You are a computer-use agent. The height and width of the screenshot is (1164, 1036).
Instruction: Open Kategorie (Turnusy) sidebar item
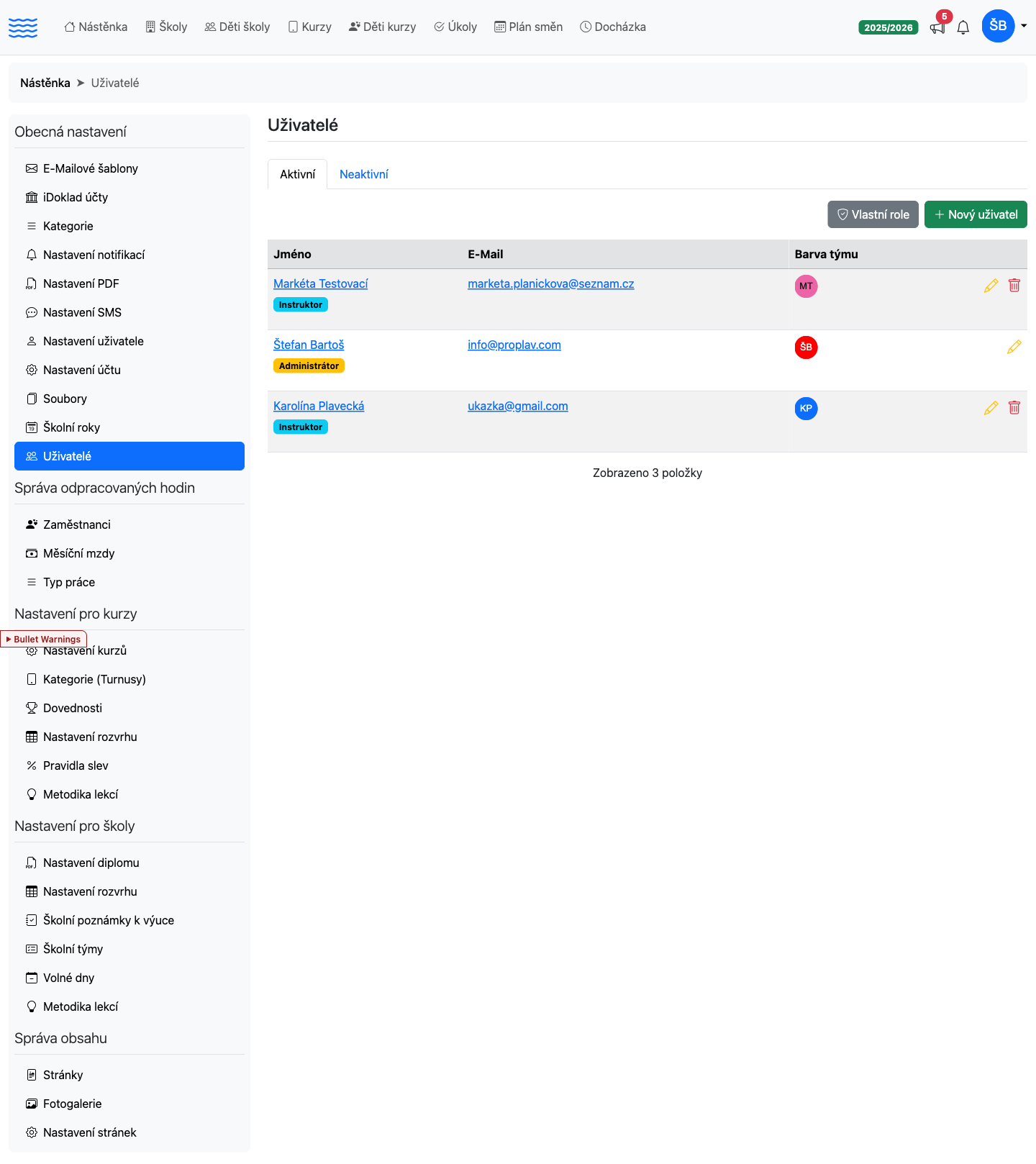pos(129,679)
